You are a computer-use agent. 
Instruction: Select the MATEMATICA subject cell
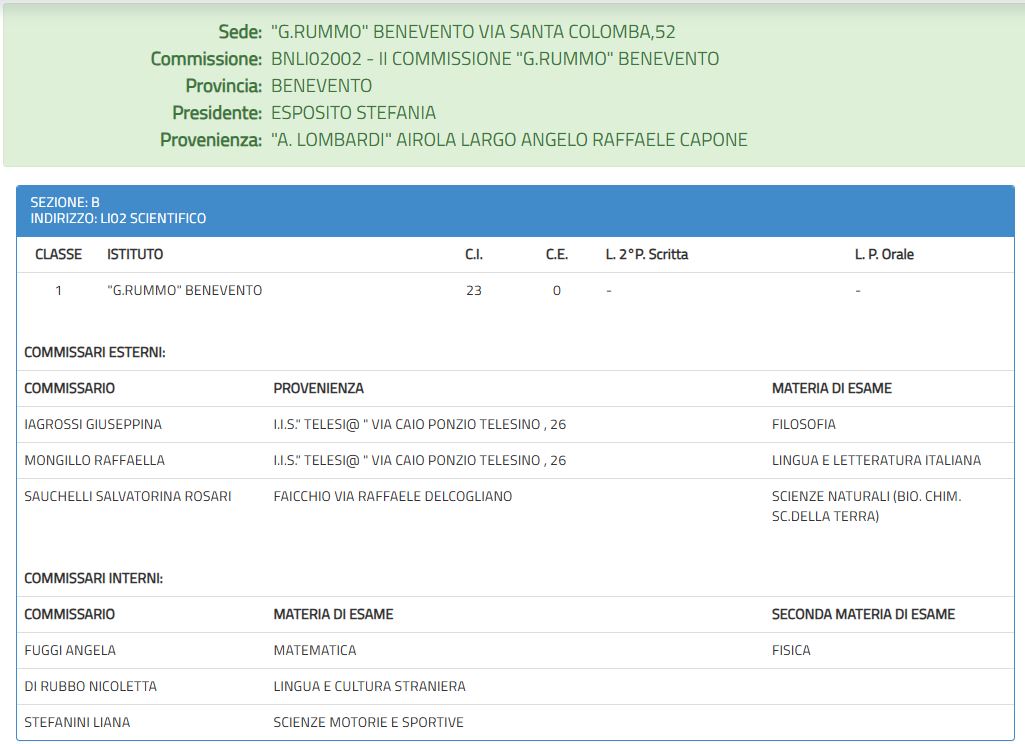coord(314,651)
